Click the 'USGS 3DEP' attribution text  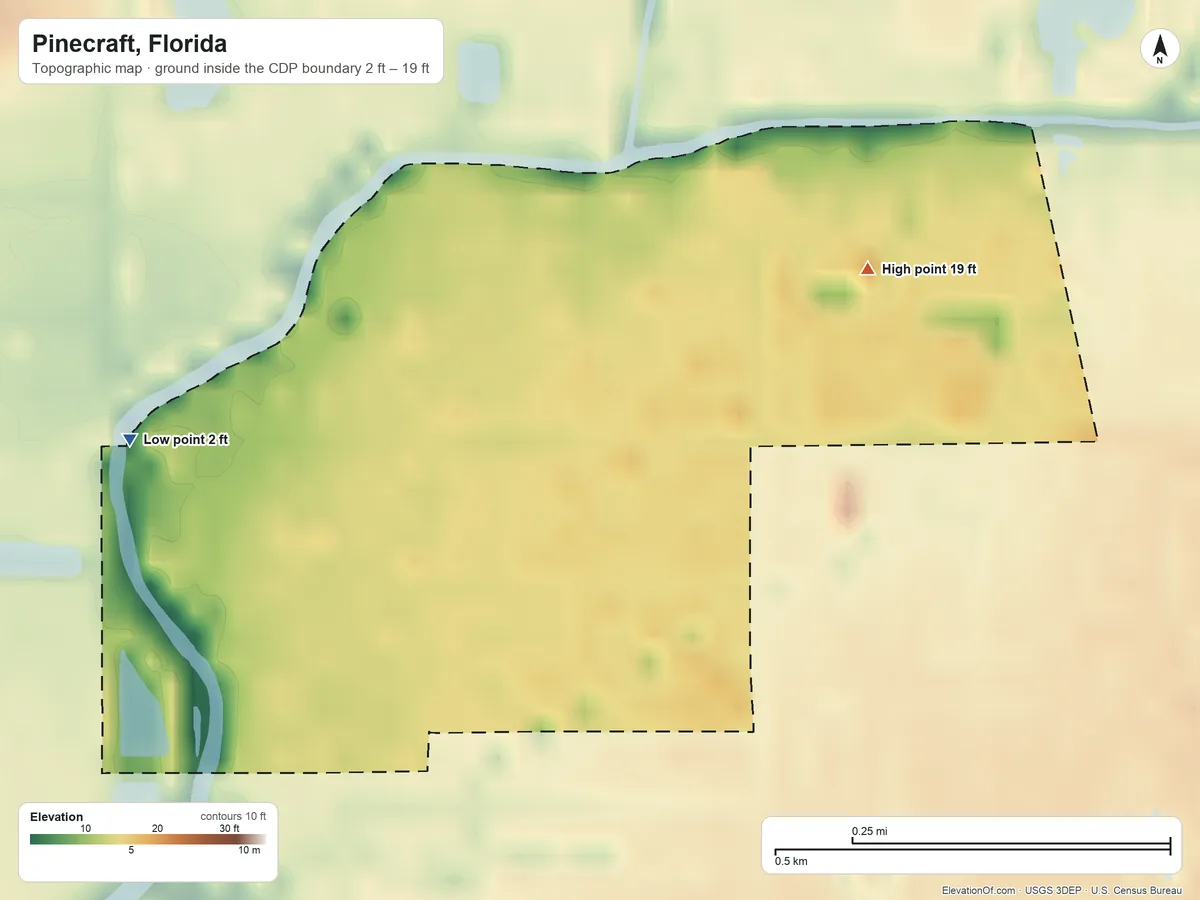click(x=1053, y=890)
